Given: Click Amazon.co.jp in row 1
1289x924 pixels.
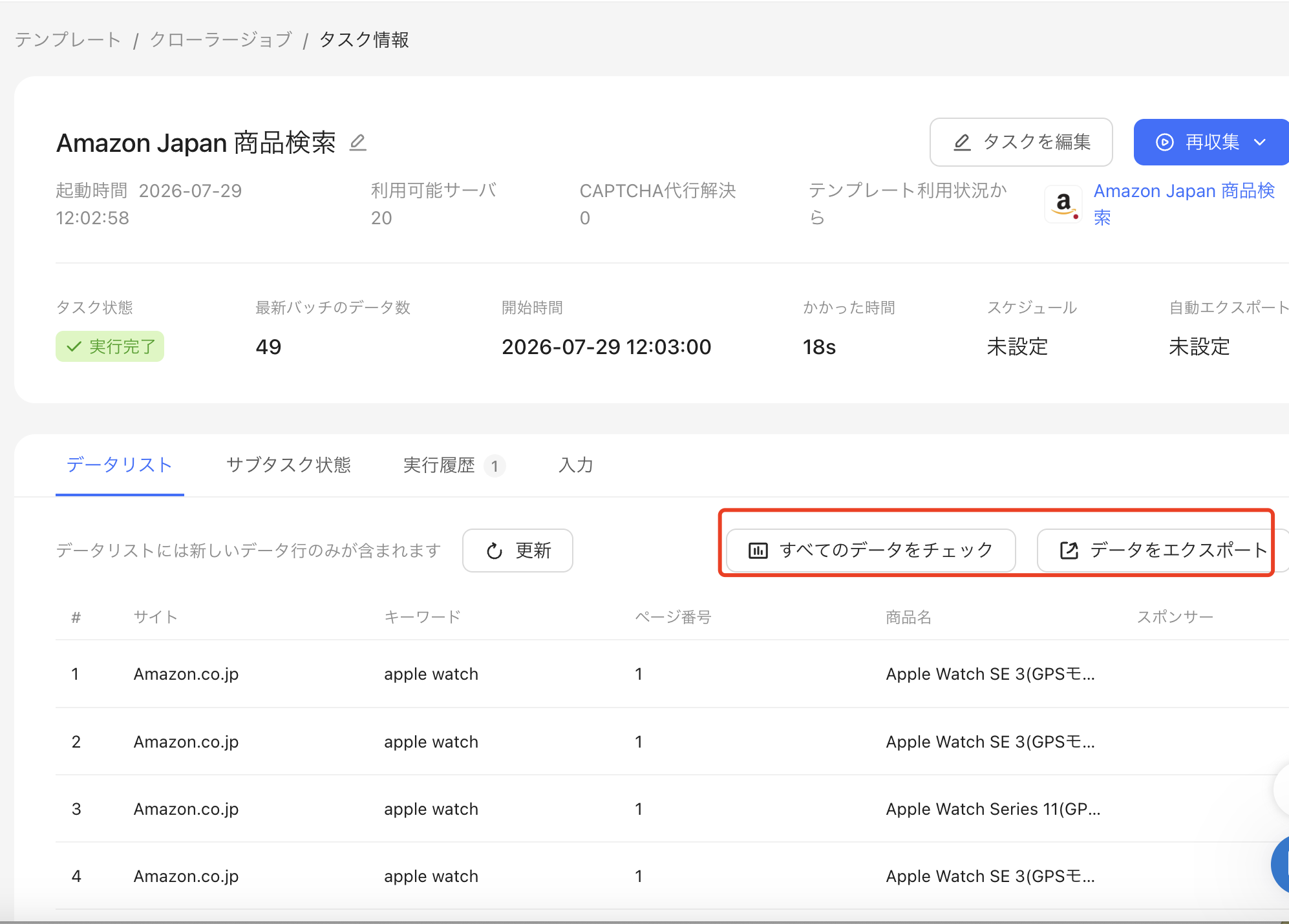Looking at the screenshot, I should (x=186, y=674).
